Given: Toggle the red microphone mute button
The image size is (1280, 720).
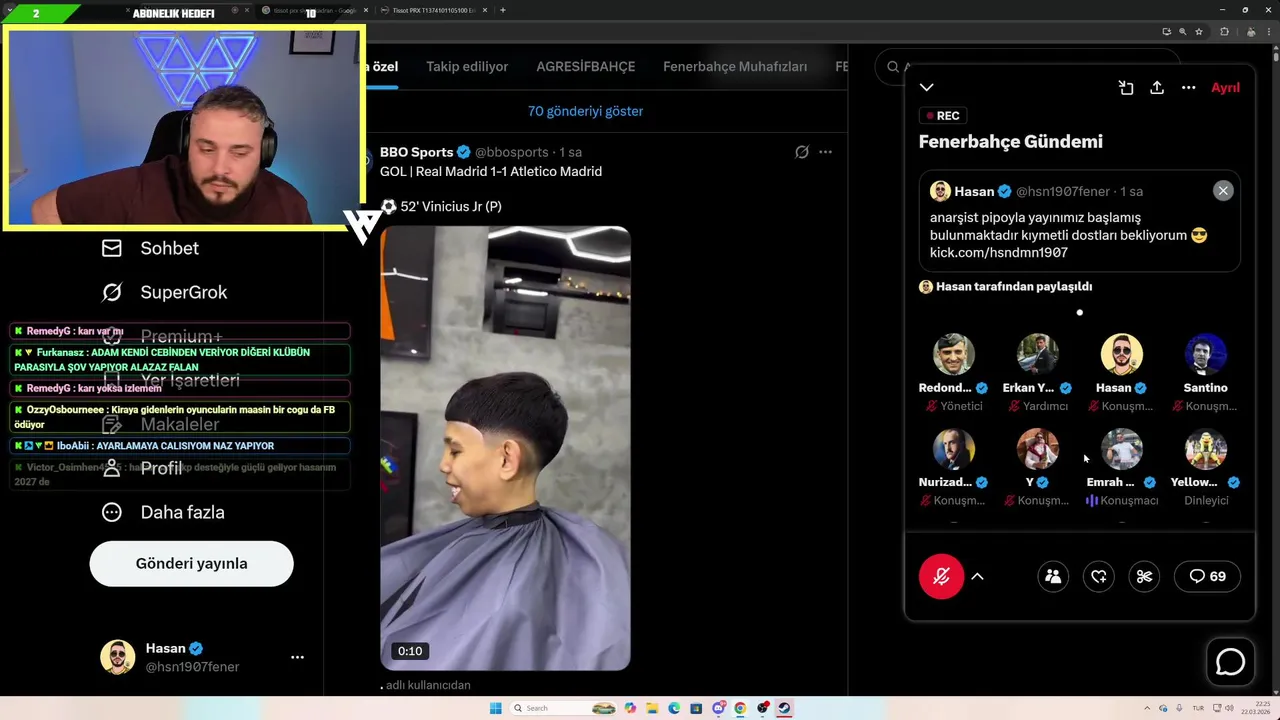Looking at the screenshot, I should (x=941, y=576).
